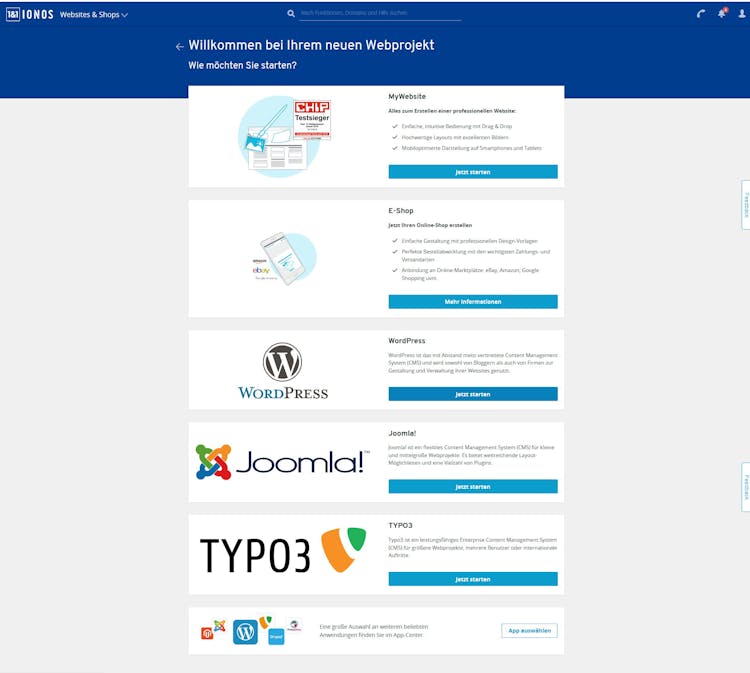Focus the top search input field

click(x=381, y=13)
